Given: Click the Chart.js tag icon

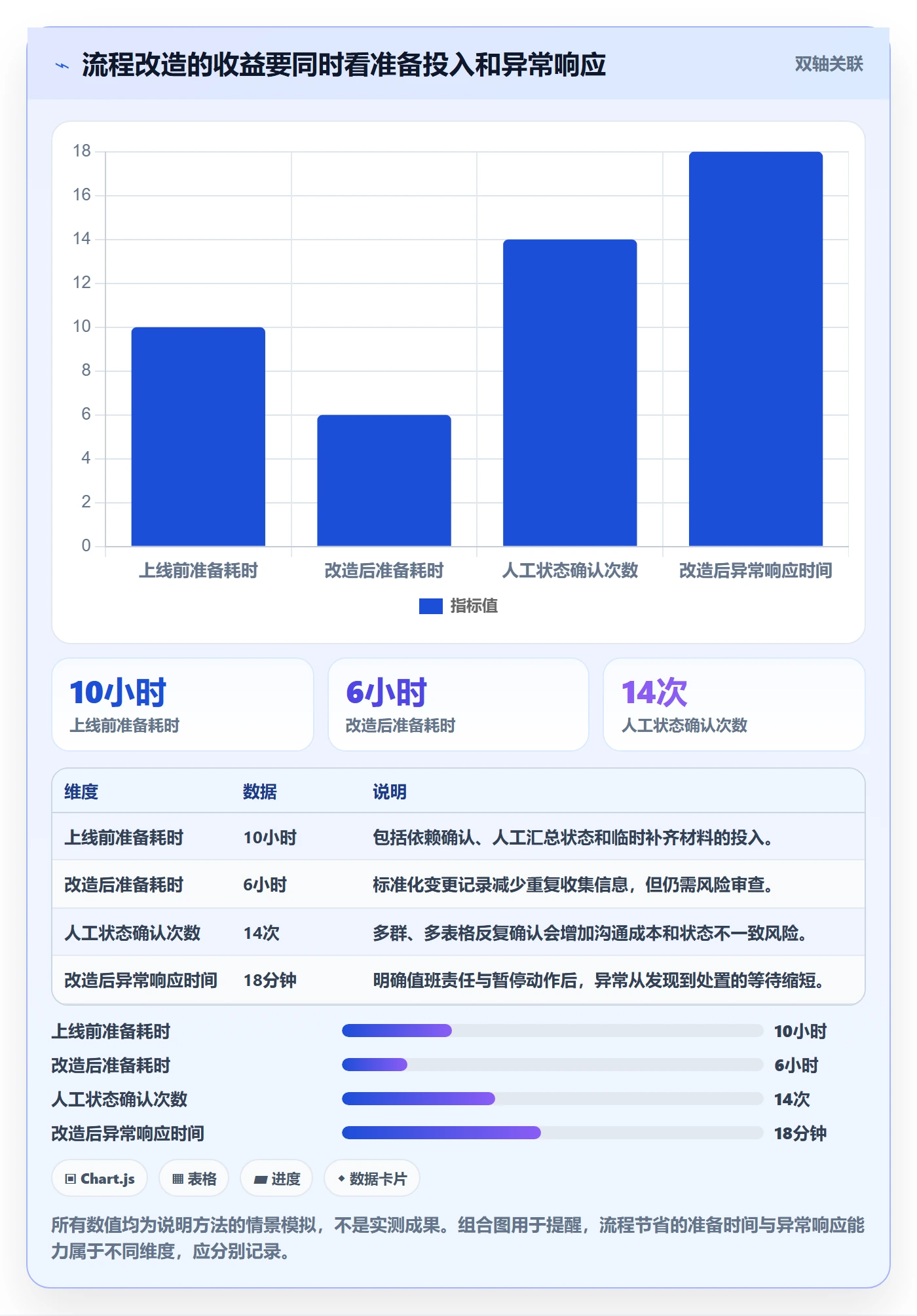Looking at the screenshot, I should [x=71, y=1179].
